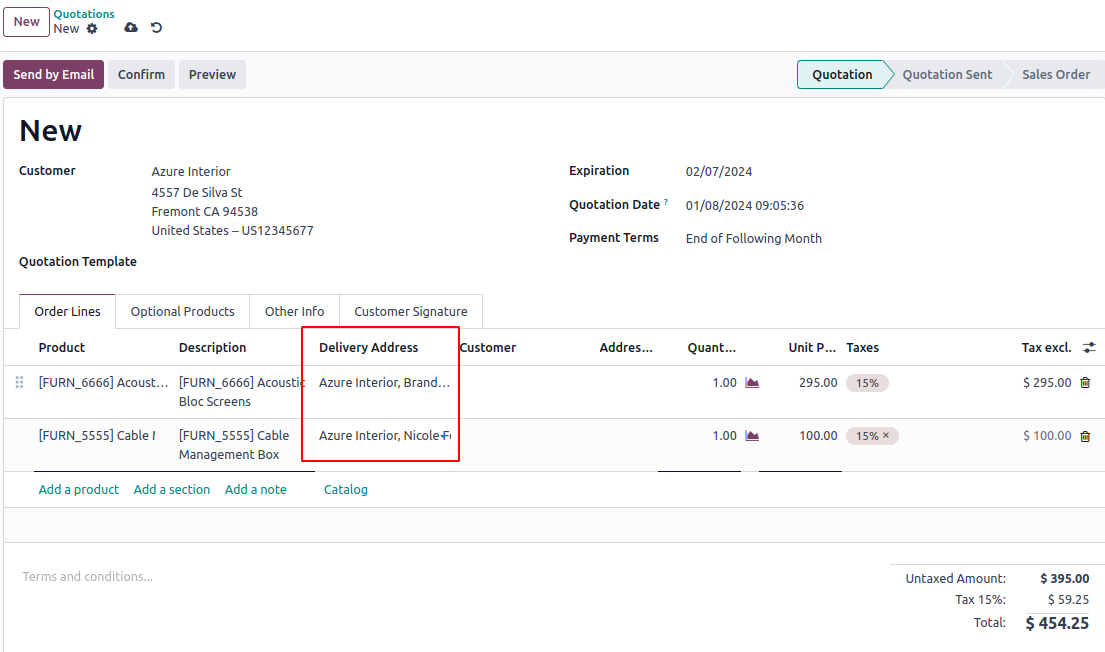The width and height of the screenshot is (1105, 652).
Task: Switch to Optional Products tab
Action: click(x=183, y=312)
